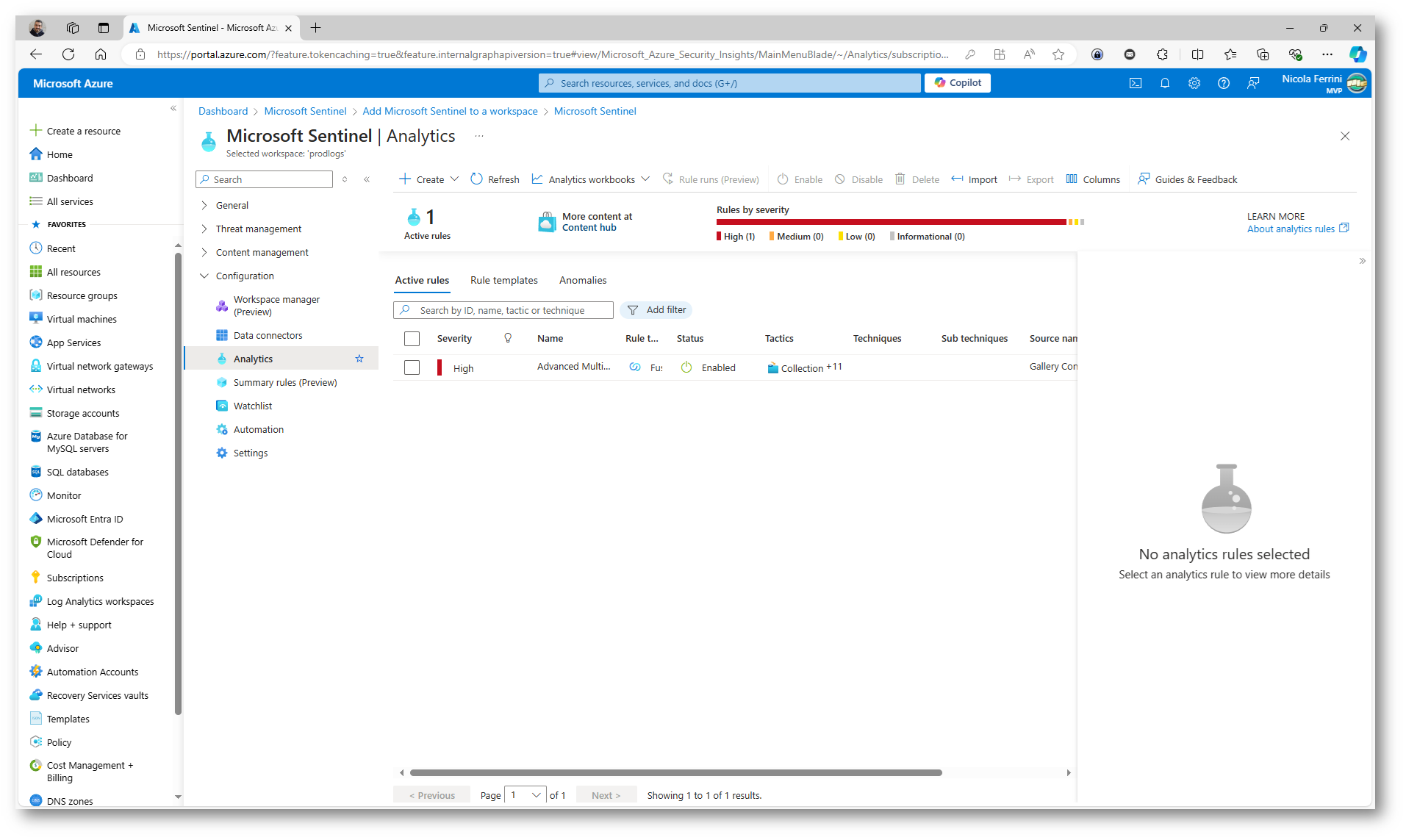Focus the Search by ID, name field

click(503, 310)
